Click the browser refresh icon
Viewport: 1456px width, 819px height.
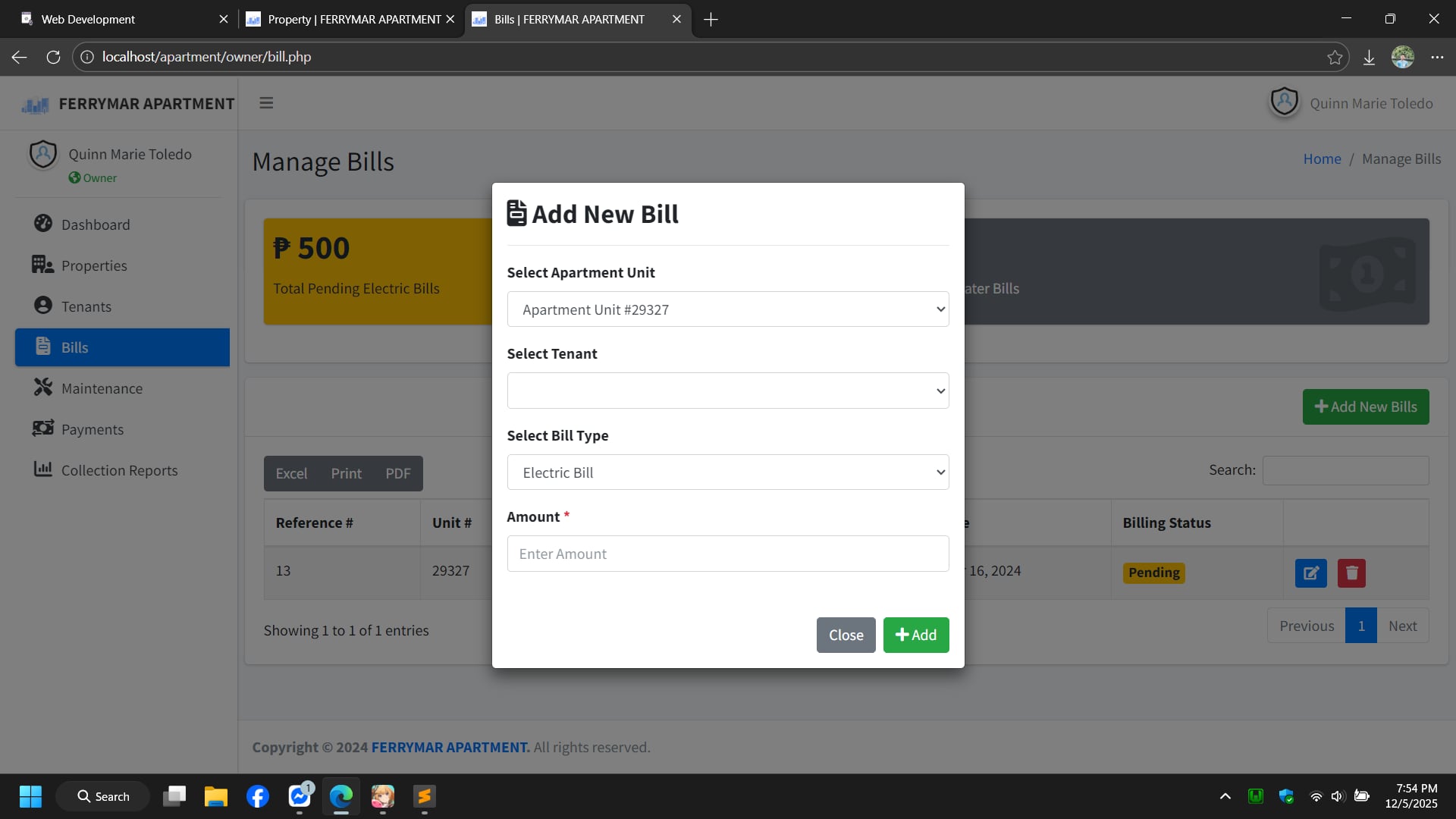coord(53,57)
